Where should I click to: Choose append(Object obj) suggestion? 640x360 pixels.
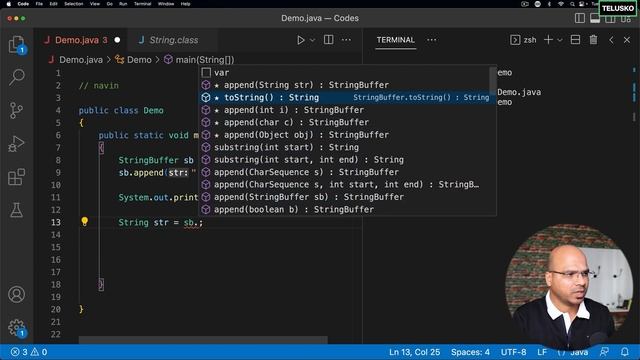(345, 135)
